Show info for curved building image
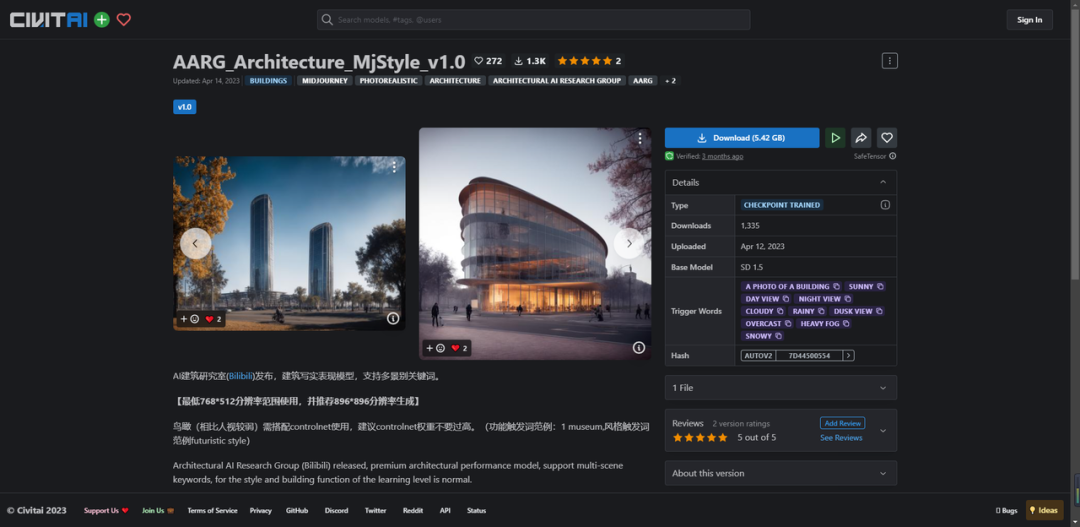1080x527 pixels. pos(638,348)
